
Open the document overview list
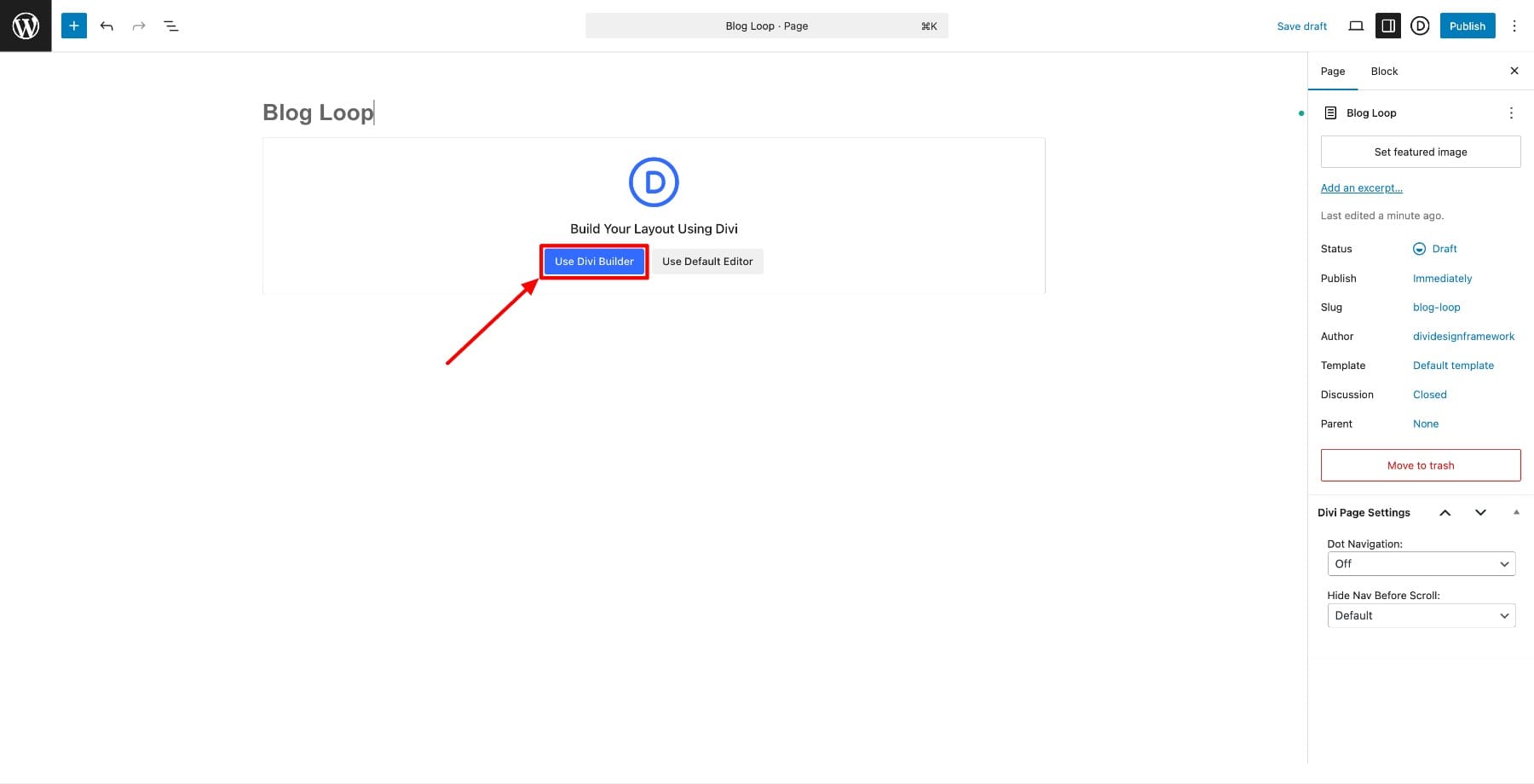170,26
